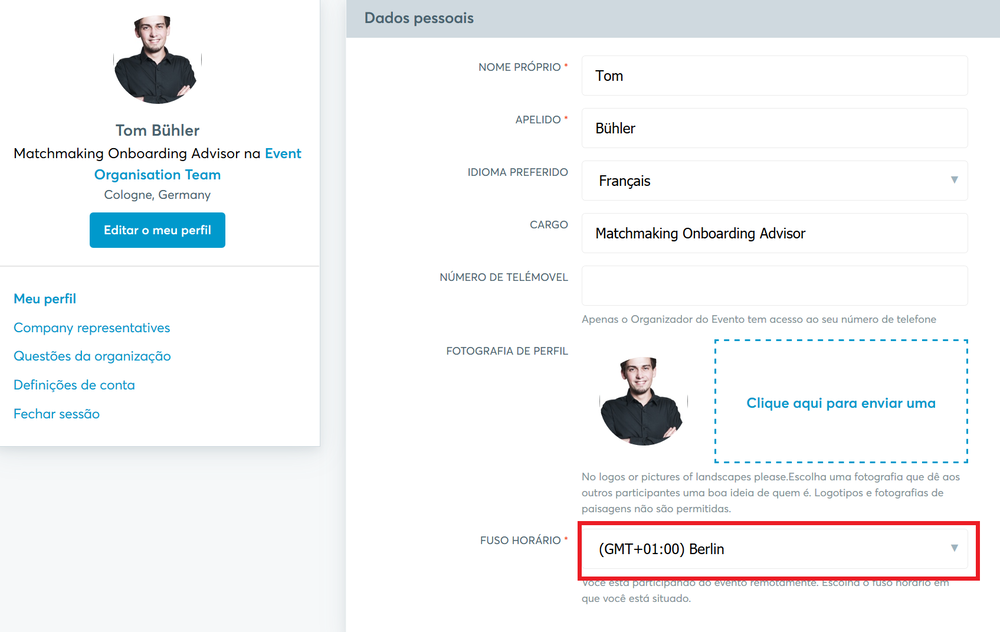Go to Meu perfil in sidebar
The width and height of the screenshot is (1000, 632).
(x=45, y=298)
